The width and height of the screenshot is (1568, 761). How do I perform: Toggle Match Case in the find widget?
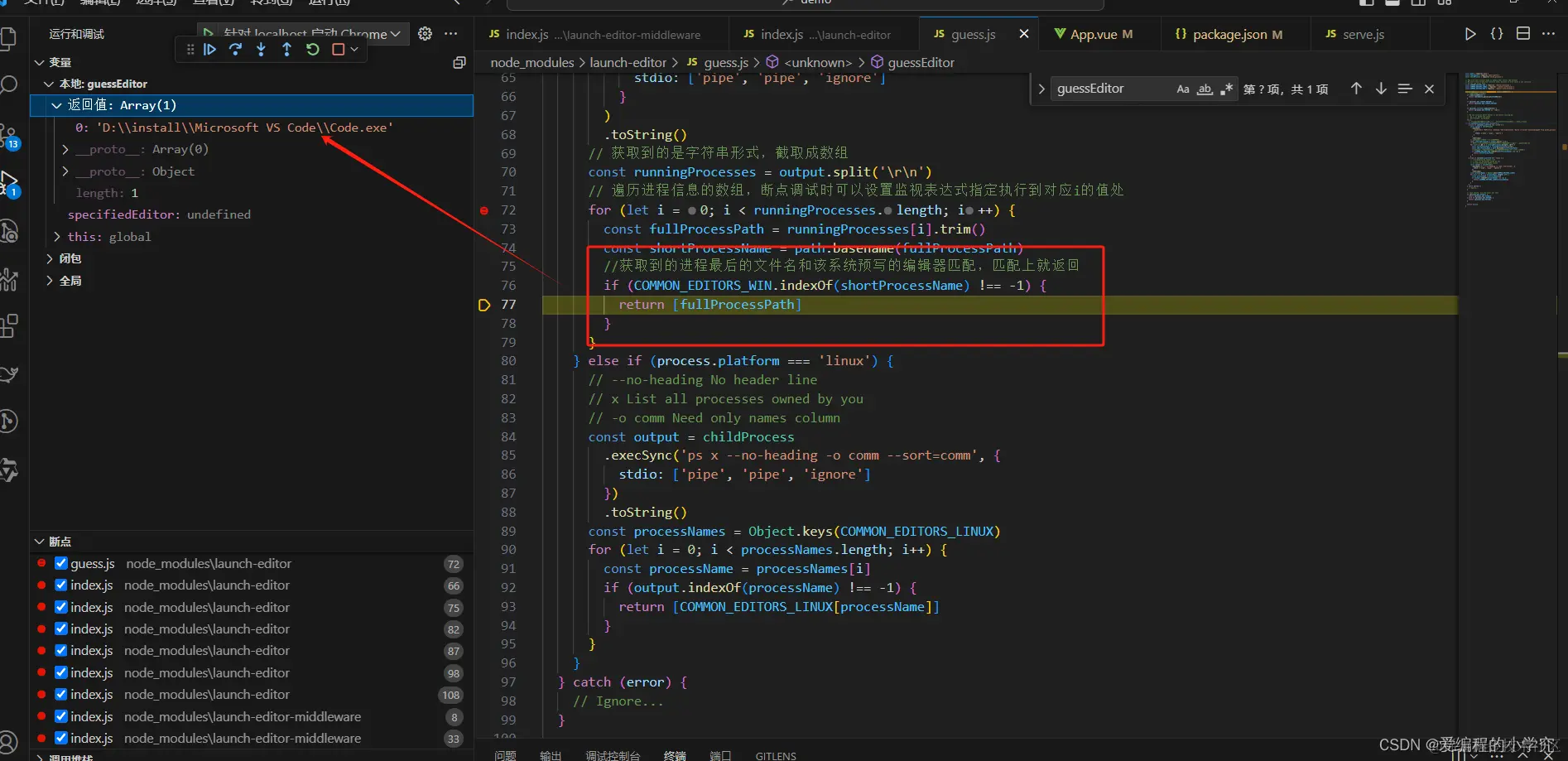coord(1183,89)
